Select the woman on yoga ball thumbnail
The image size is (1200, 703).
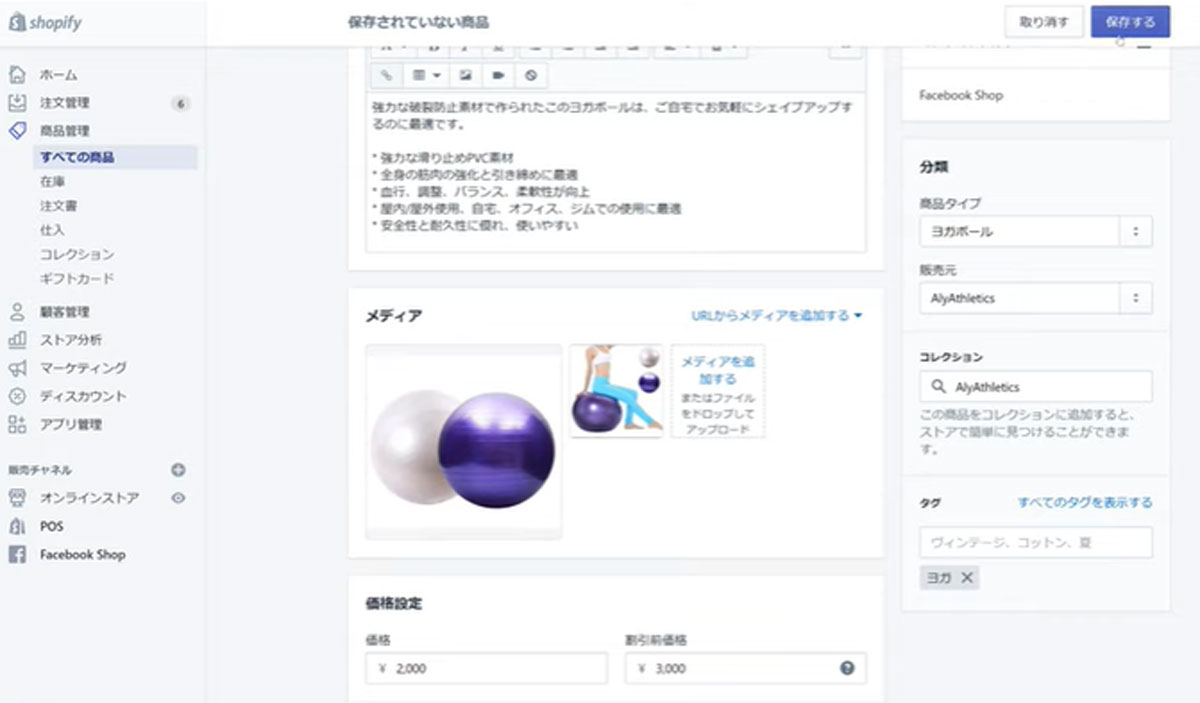(616, 391)
